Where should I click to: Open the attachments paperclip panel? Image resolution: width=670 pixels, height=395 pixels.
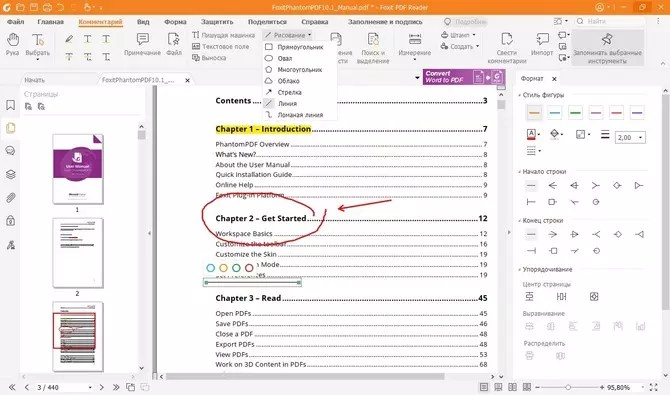11,198
